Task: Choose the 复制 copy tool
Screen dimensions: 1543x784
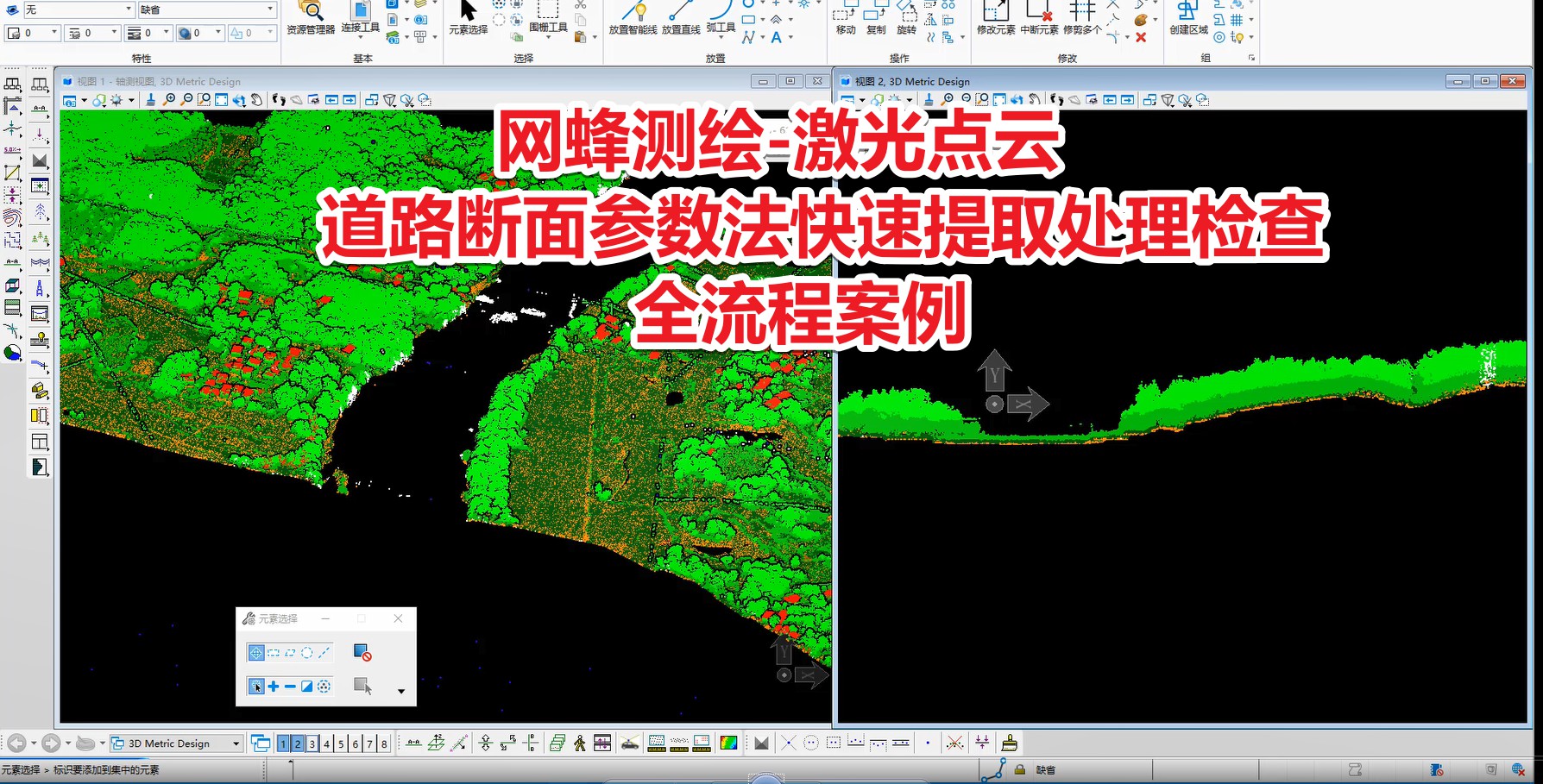Action: click(876, 18)
